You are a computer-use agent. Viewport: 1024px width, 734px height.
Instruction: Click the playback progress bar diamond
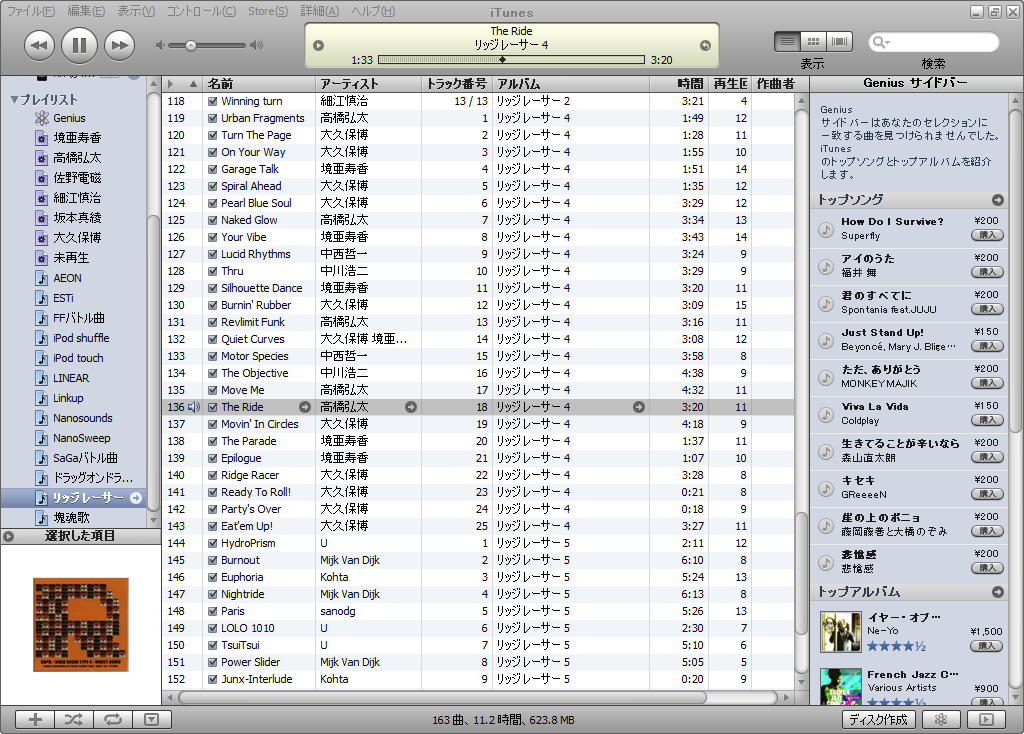pyautogui.click(x=502, y=59)
